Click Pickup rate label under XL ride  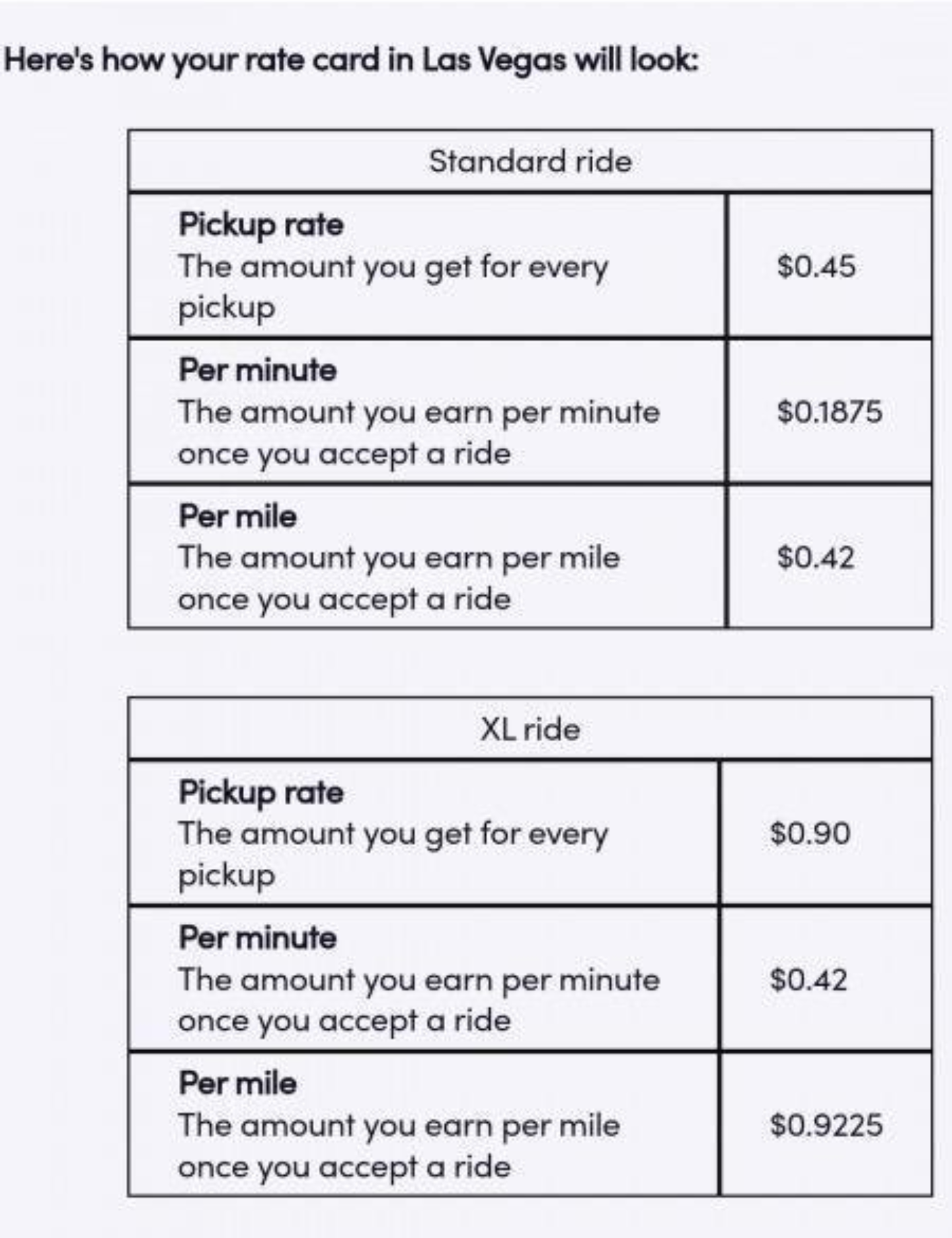pos(261,792)
